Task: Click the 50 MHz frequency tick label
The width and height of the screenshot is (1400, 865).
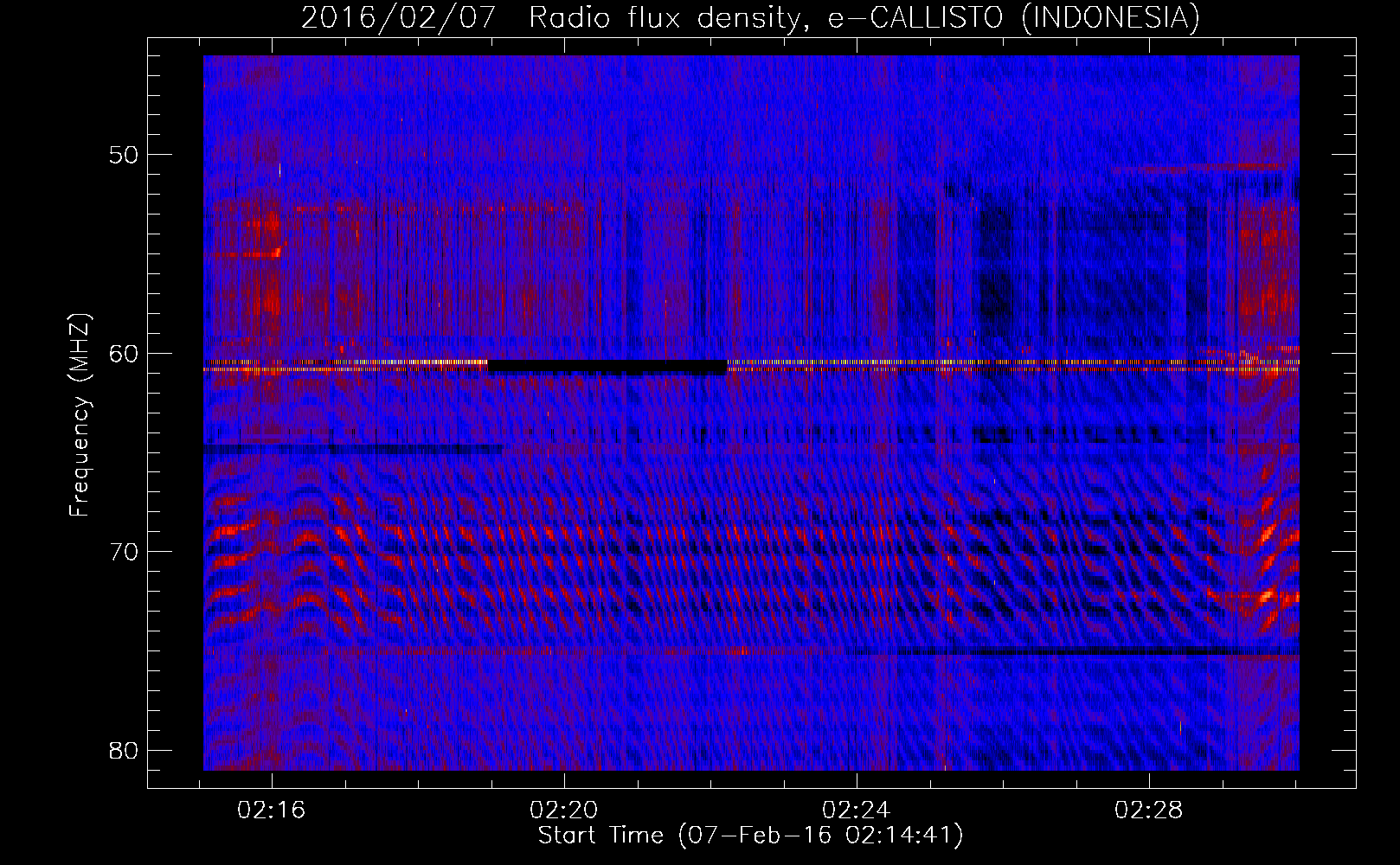Action: [x=124, y=155]
